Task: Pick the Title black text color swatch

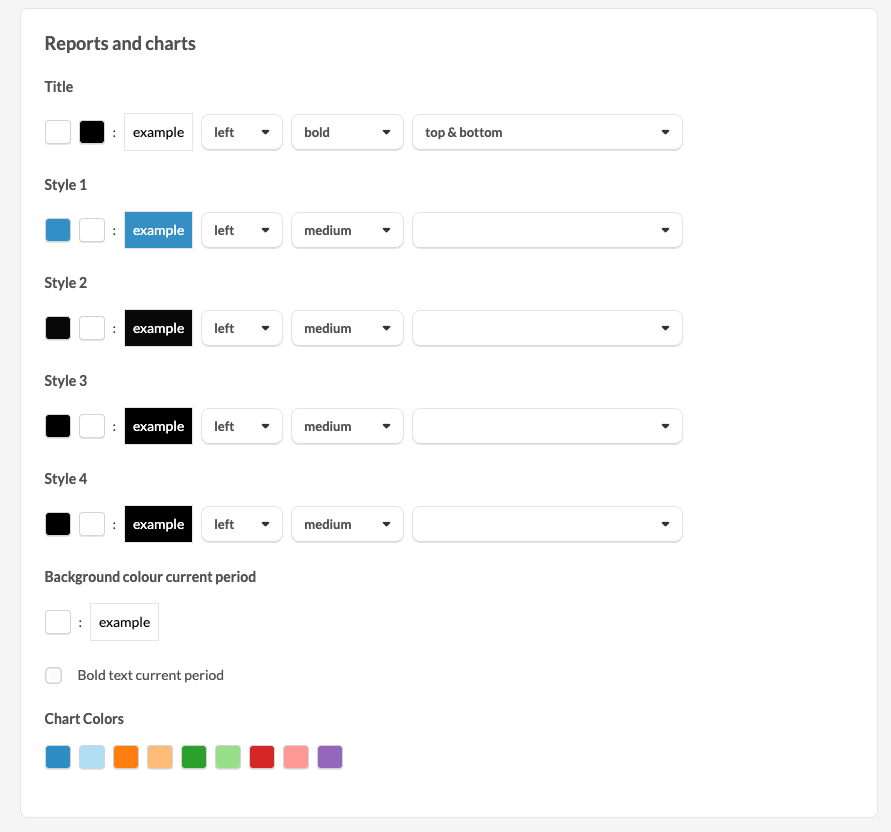Action: [x=92, y=132]
